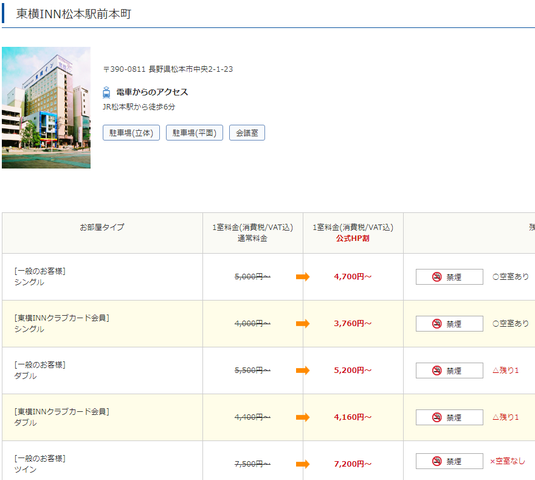Image resolution: width=535 pixels, height=480 pixels.
Task: Click △残り1 in club member double row
Action: 506,417
